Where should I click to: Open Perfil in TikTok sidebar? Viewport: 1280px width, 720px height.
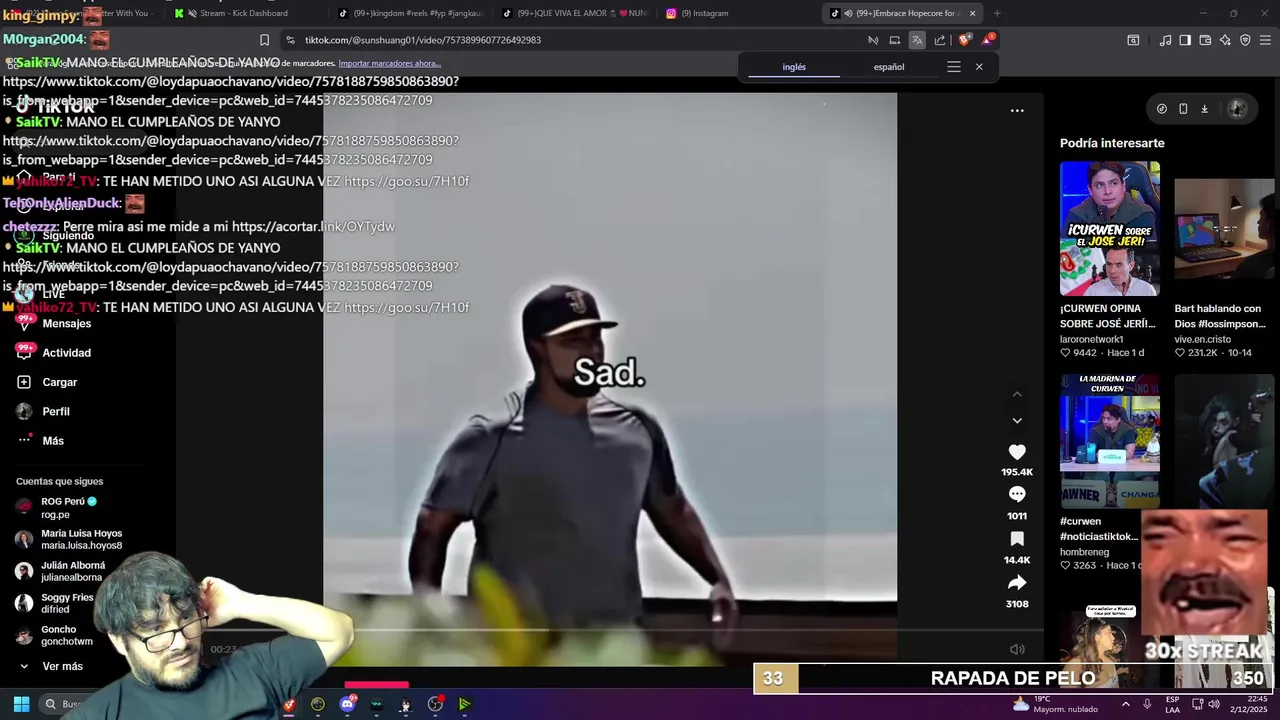(55, 411)
